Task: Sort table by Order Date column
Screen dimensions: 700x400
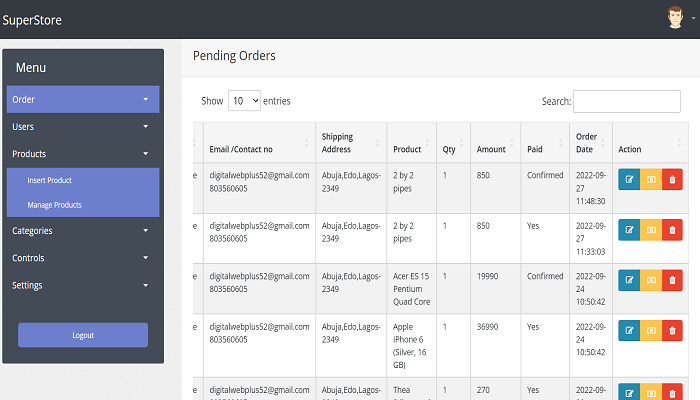Action: point(590,143)
